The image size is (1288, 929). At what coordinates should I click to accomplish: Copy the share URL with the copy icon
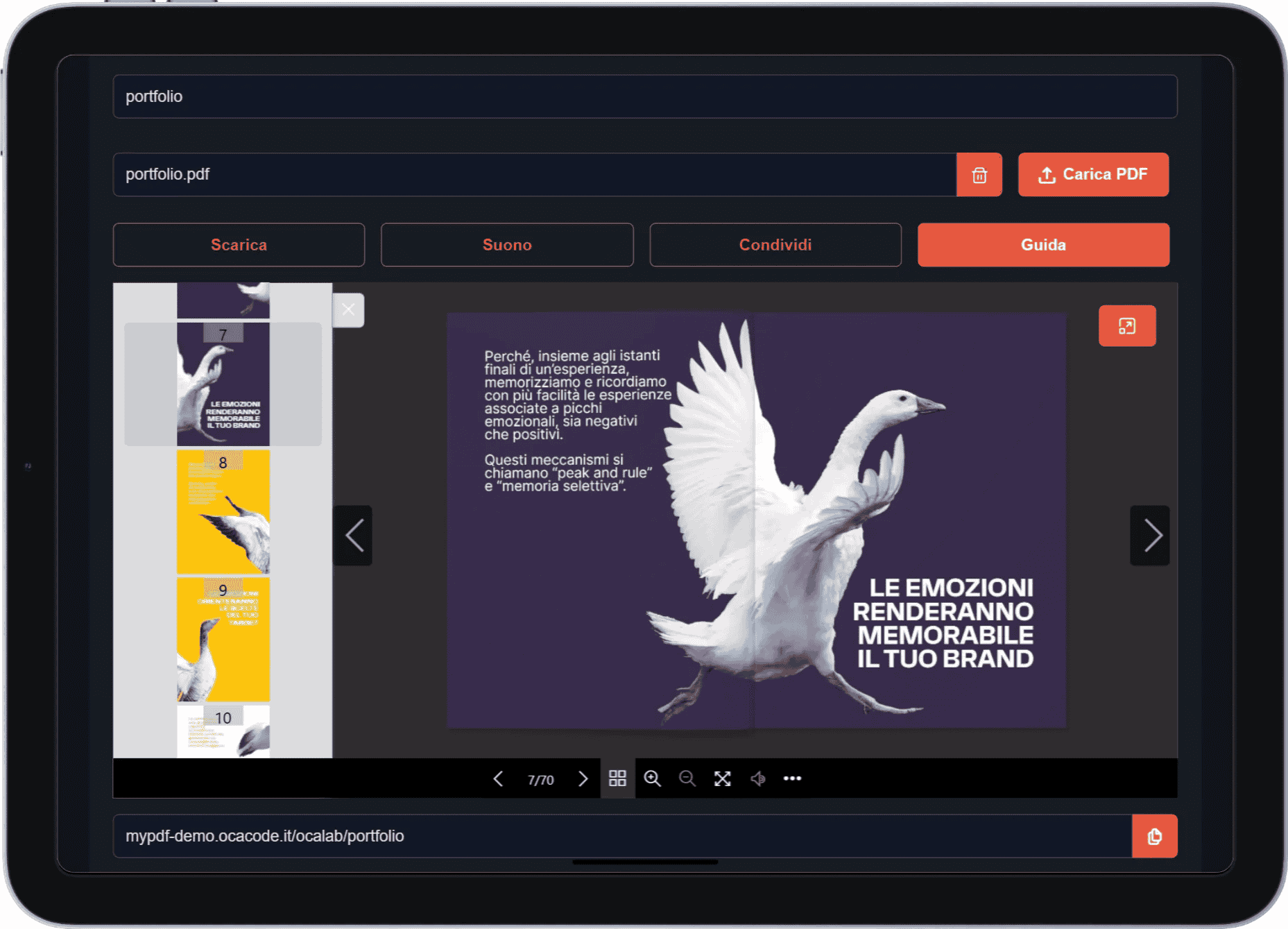[x=1154, y=836]
